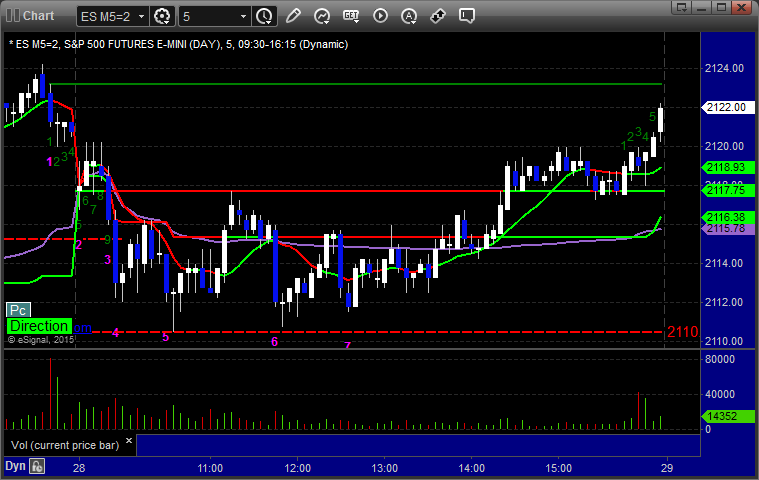Click the window options button beside minimize
The image size is (759, 480).
(682, 7)
